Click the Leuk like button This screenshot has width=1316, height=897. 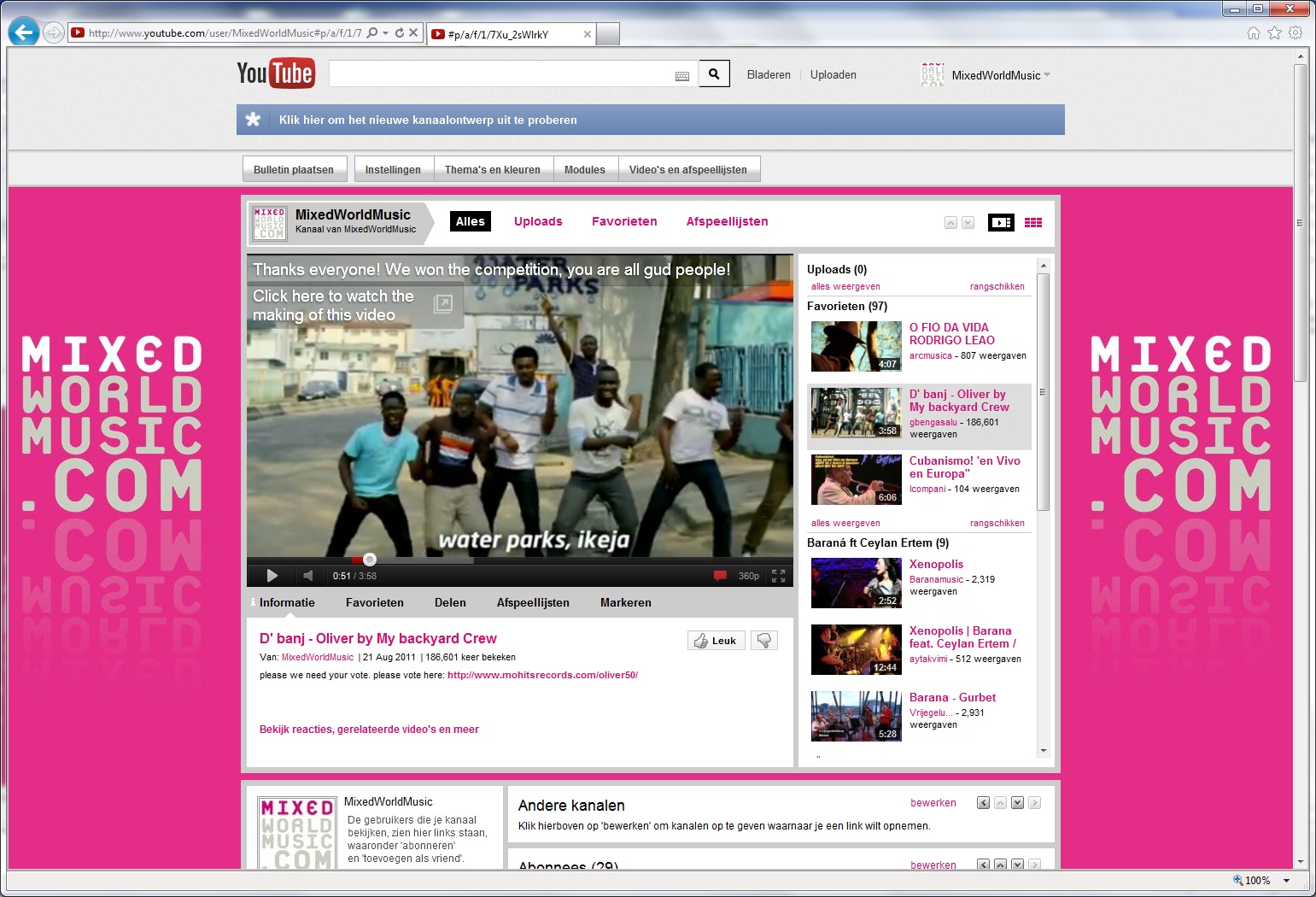(x=716, y=641)
